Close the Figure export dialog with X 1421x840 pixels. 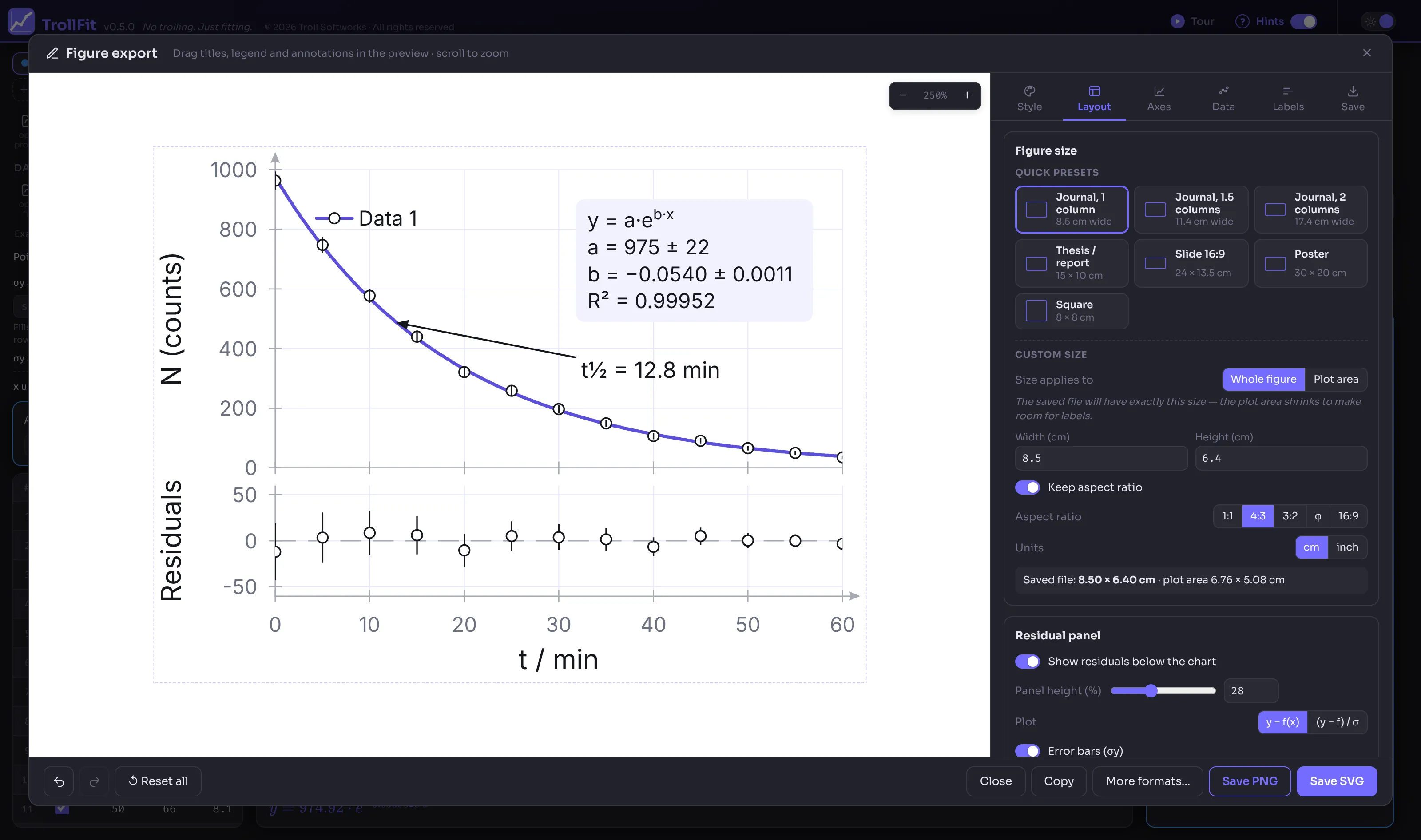tap(1367, 53)
